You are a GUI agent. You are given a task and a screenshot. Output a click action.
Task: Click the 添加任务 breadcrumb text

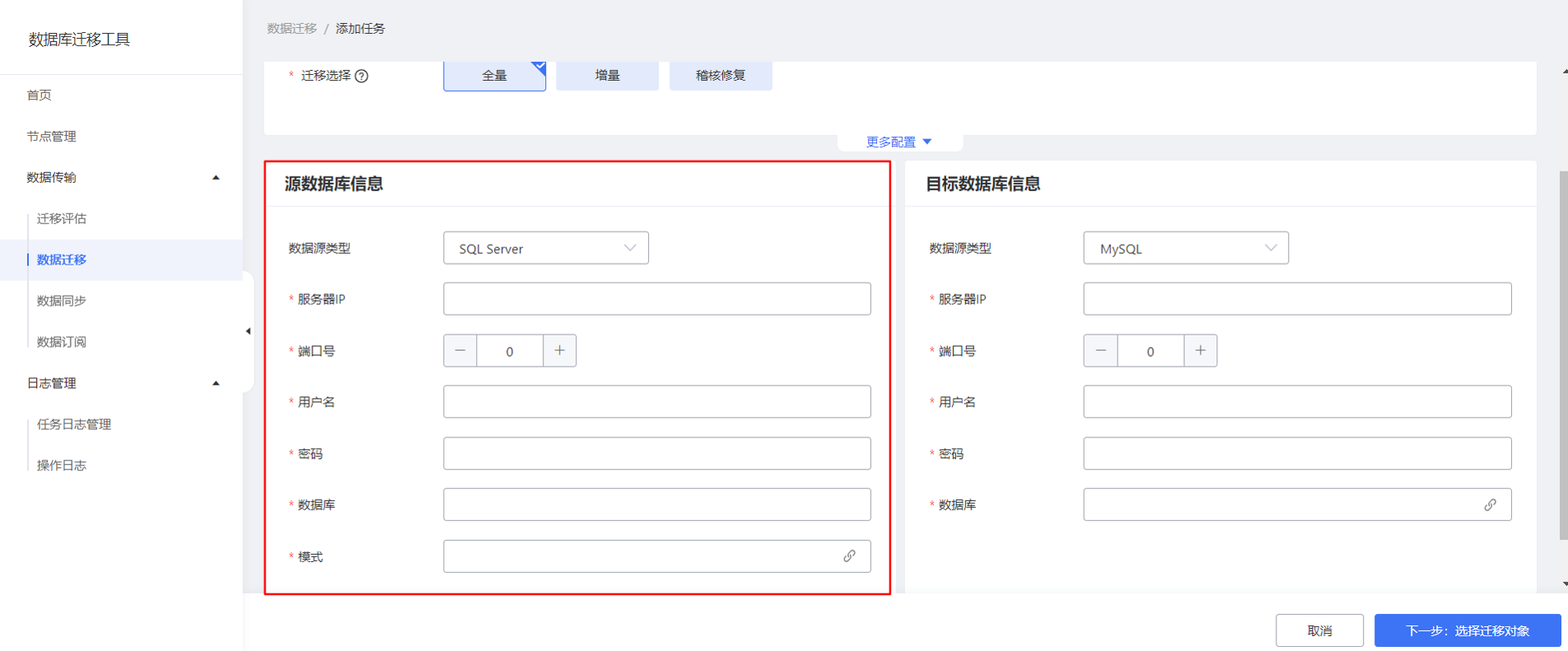[360, 28]
